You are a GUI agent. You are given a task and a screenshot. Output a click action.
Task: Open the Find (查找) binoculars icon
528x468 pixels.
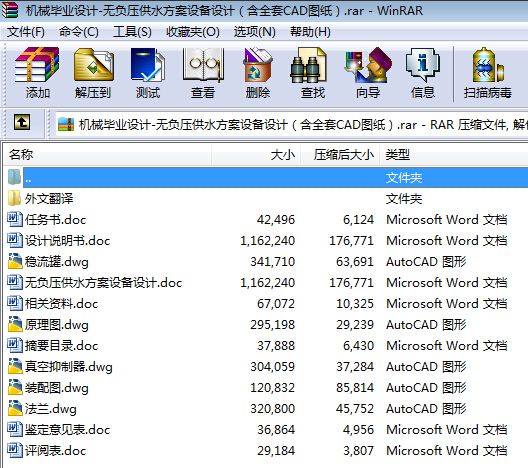pos(308,65)
